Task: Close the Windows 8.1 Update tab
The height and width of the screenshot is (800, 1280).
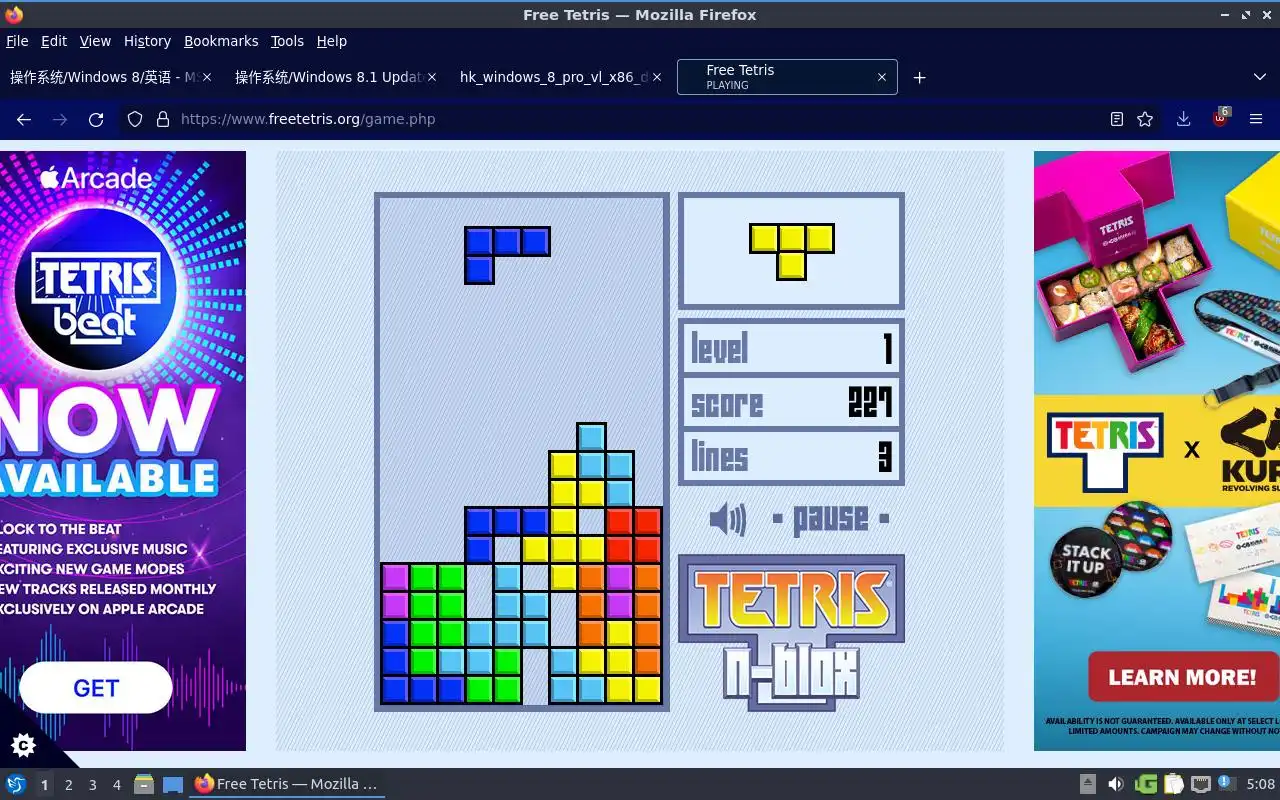Action: pyautogui.click(x=431, y=77)
